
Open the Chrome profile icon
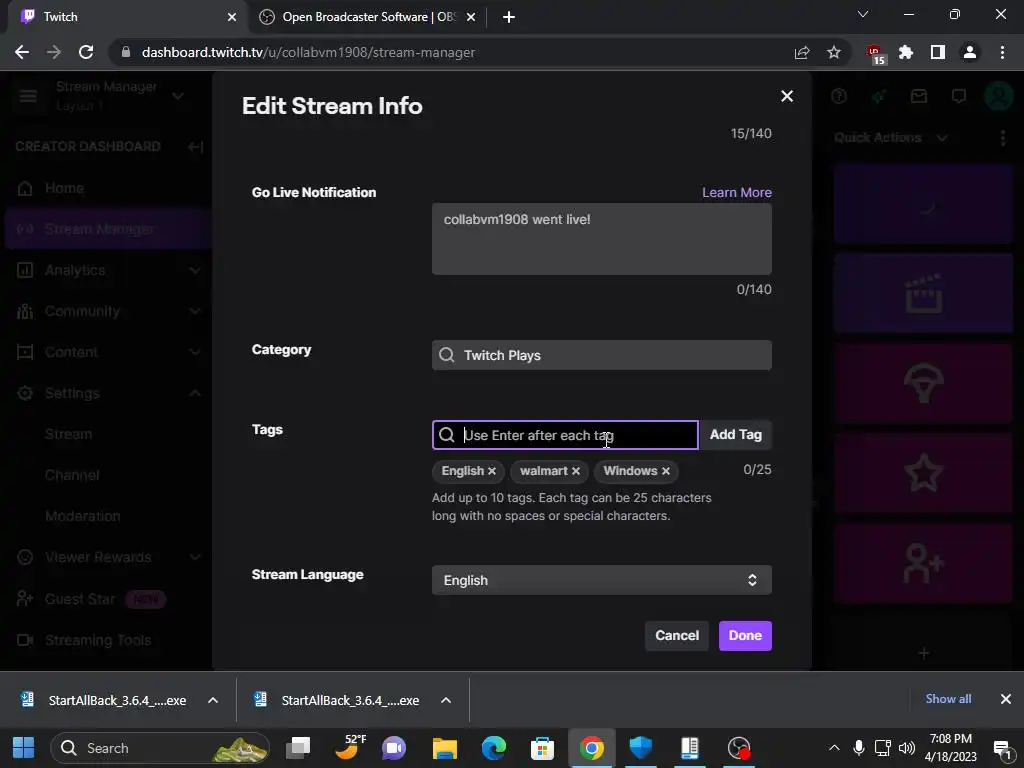pos(970,52)
